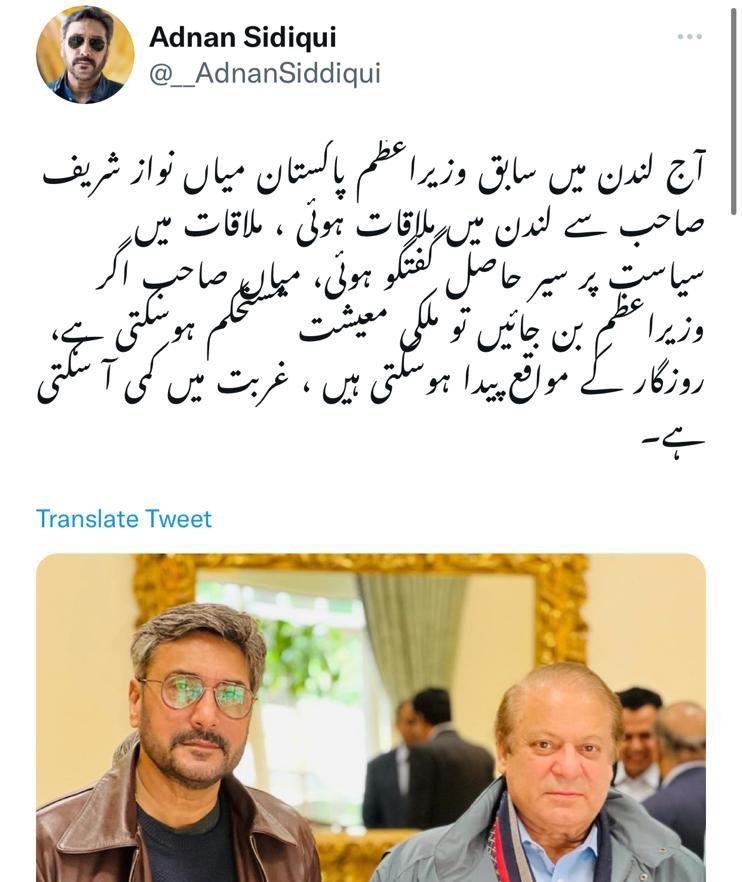Viewport: 742px width, 882px height.
Task: Open the @__AdnanSiddiqui handle link
Action: click(x=265, y=74)
